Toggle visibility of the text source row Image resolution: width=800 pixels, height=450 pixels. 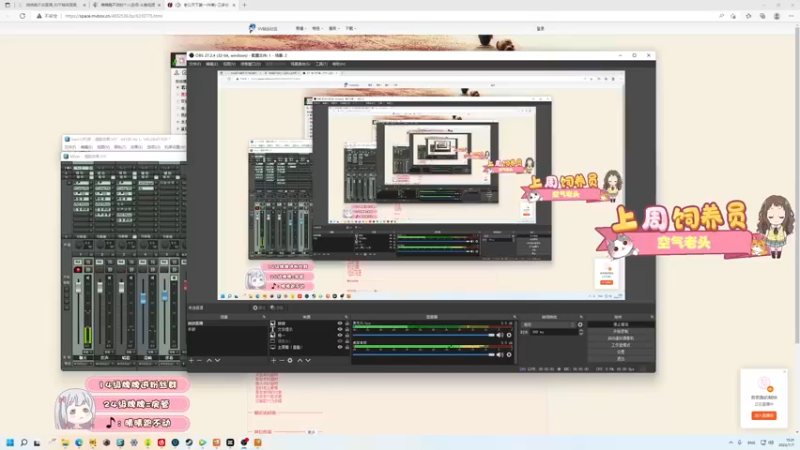[x=340, y=329]
